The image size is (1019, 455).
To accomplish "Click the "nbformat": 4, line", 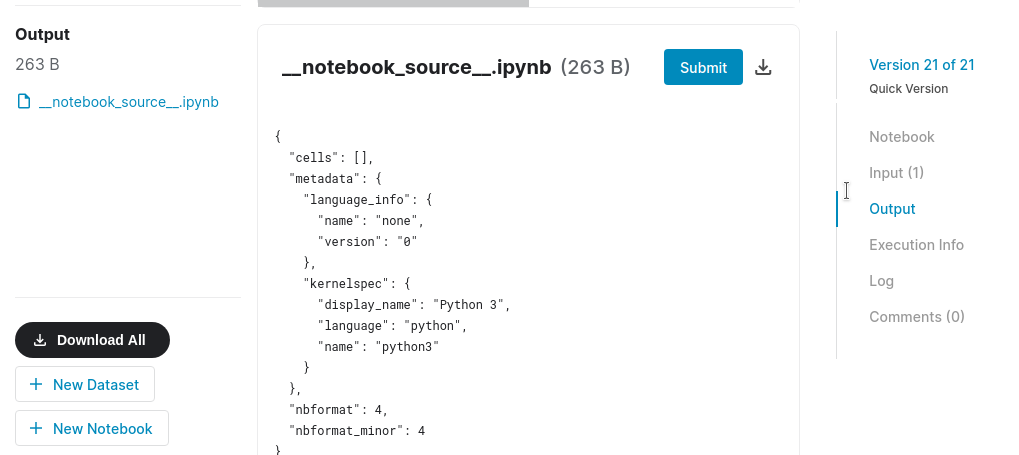I will coord(339,410).
